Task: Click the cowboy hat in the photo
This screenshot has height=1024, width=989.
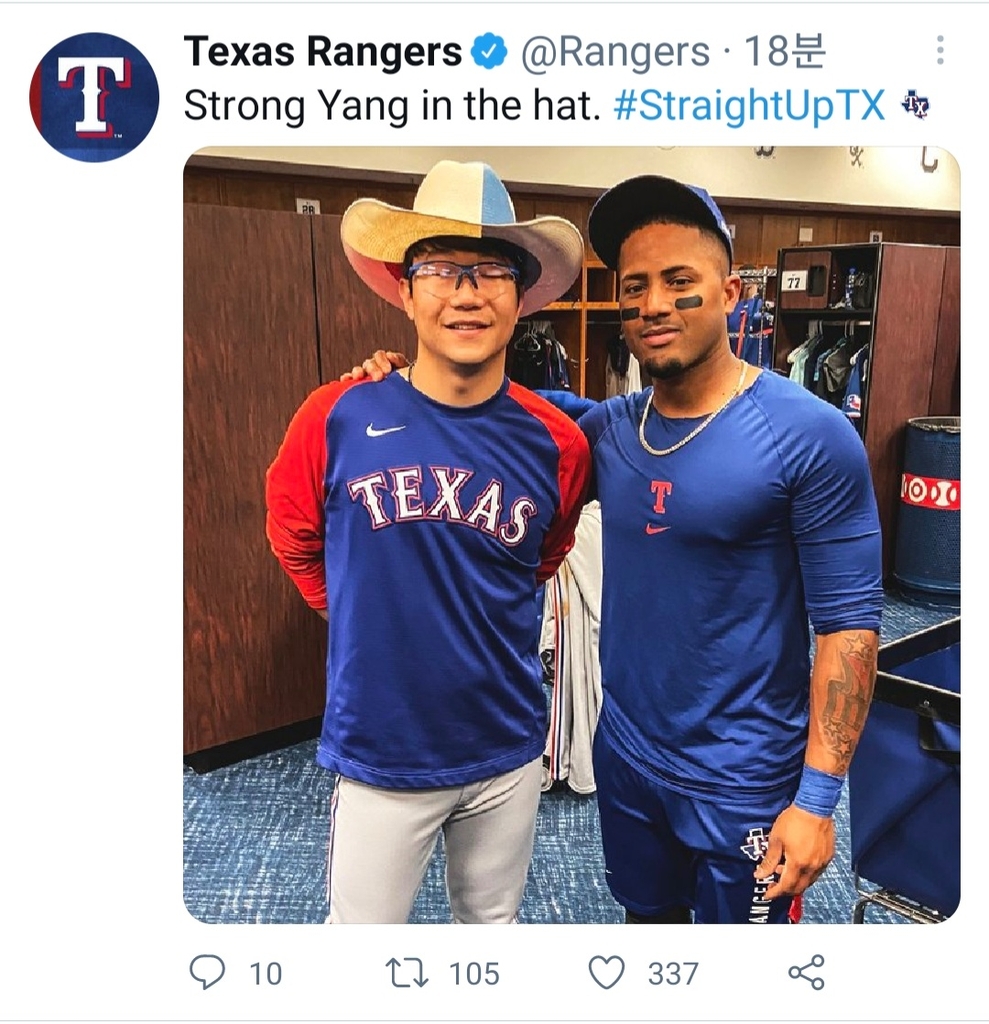Action: (461, 225)
